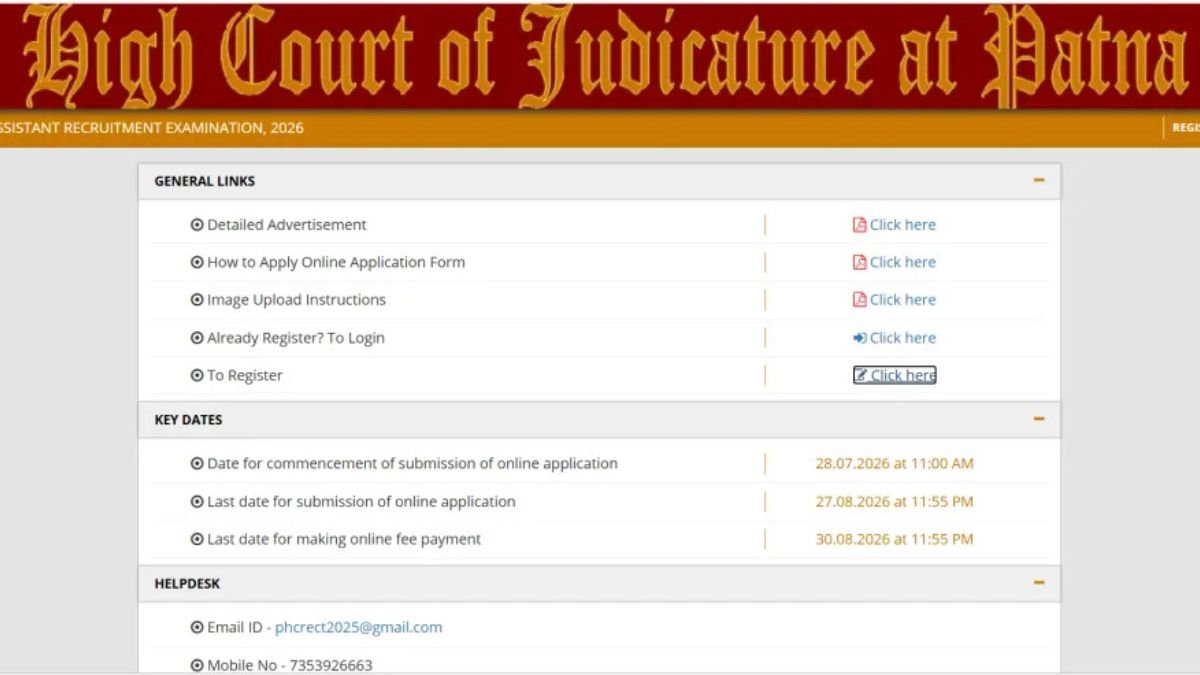The height and width of the screenshot is (675, 1200).
Task: Click 'Image Upload Instructions' label text
Action: [x=296, y=300]
